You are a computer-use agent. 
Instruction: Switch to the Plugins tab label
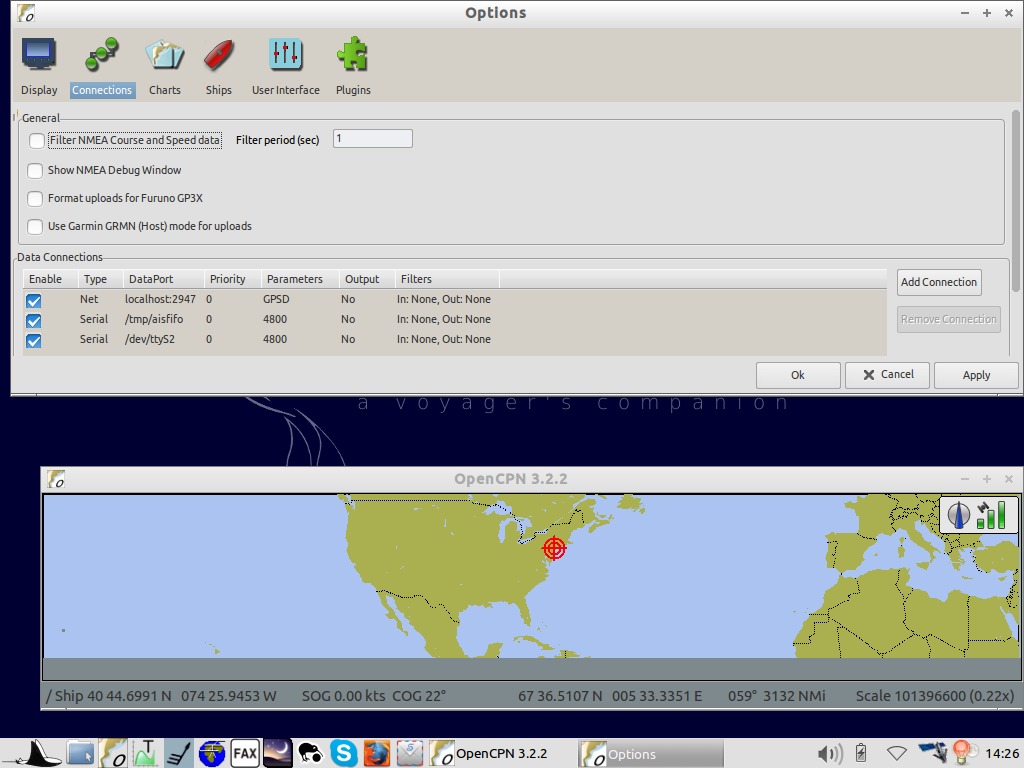[353, 90]
